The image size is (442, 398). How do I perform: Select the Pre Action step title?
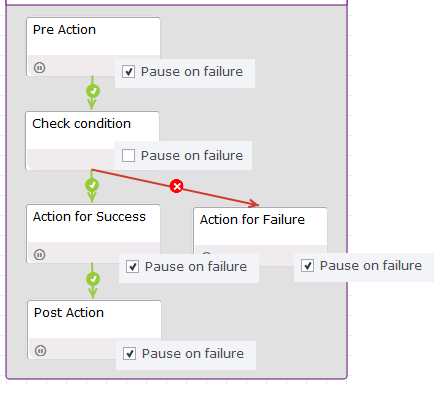64,30
